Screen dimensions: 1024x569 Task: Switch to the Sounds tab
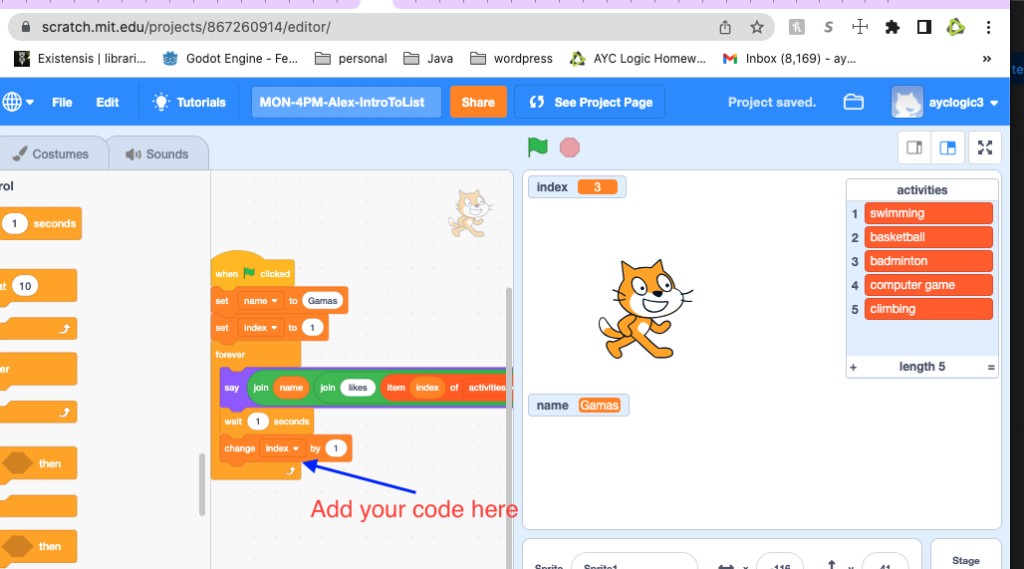click(x=157, y=154)
